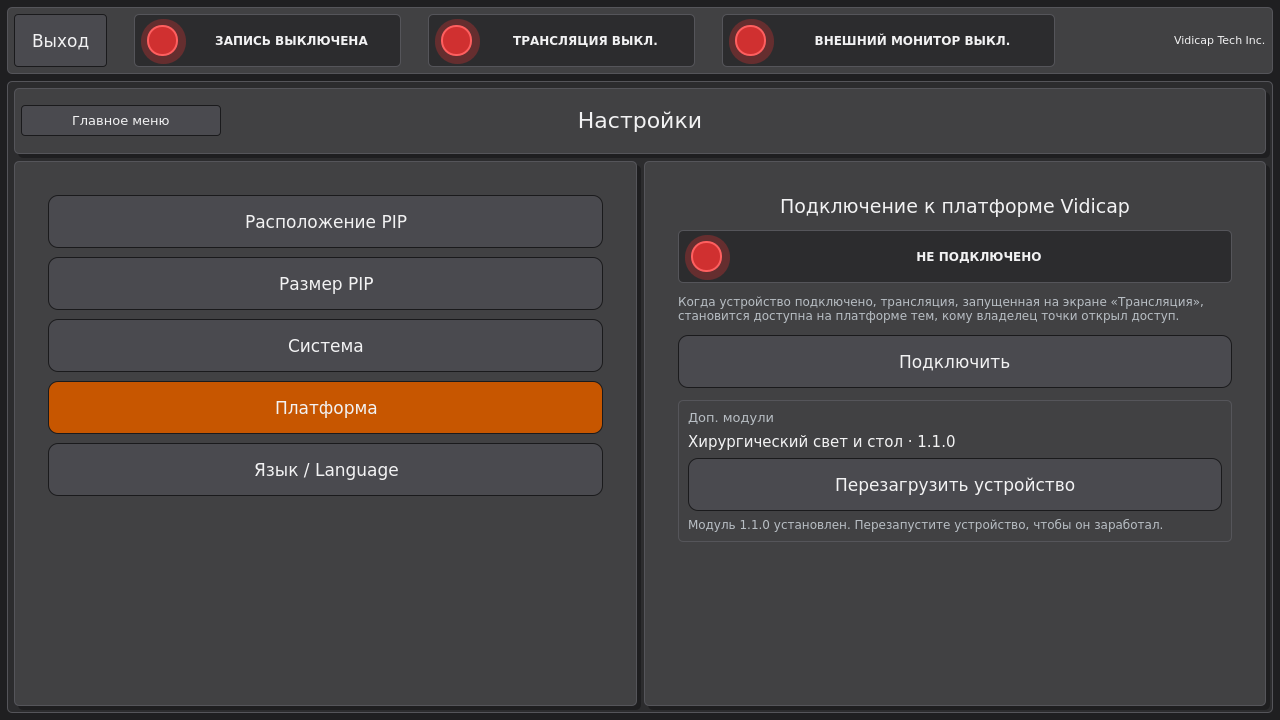Viewport: 1280px width, 720px height.
Task: Select the Платформа settings section
Action: coord(326,408)
